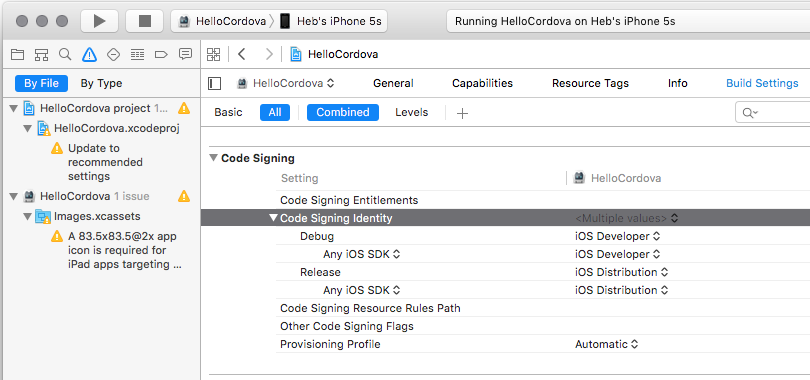This screenshot has width=810, height=380.
Task: Open the Debug iOS Developer popup
Action: click(617, 236)
